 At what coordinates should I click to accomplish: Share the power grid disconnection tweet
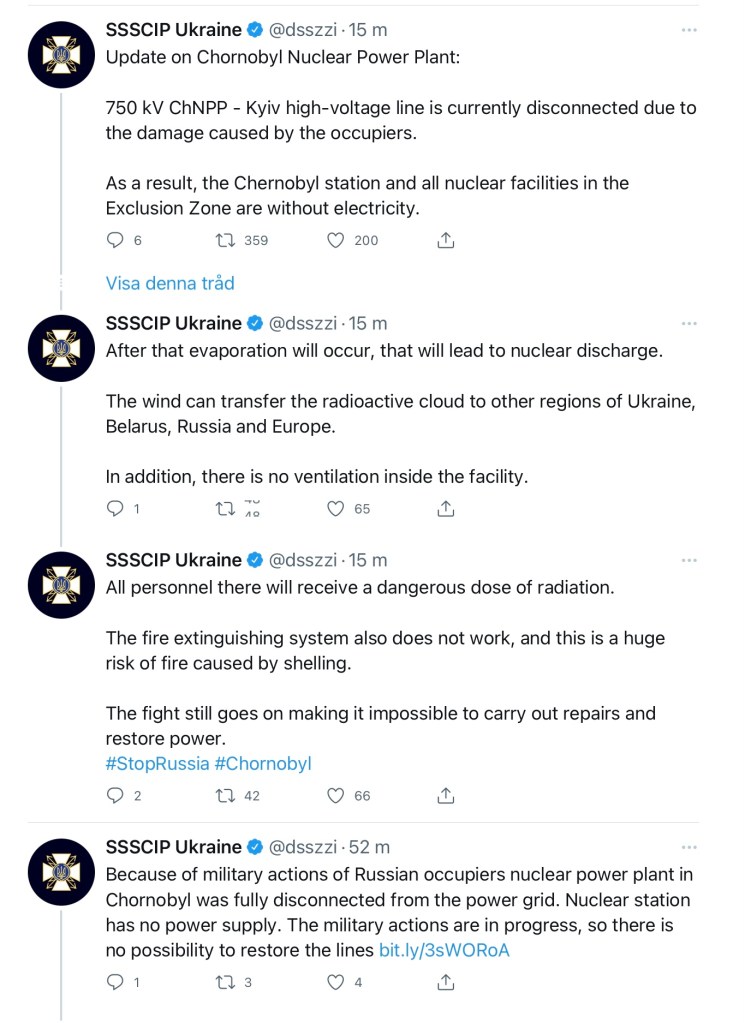[x=446, y=982]
